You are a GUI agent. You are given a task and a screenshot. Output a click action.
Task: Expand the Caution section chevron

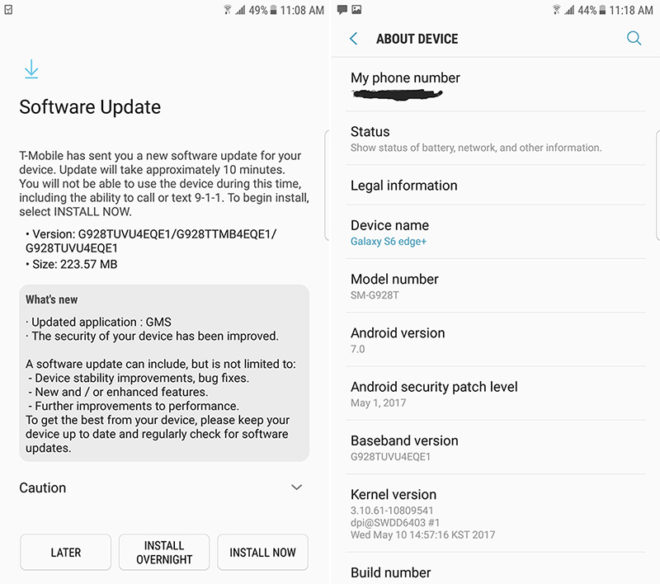click(x=296, y=487)
